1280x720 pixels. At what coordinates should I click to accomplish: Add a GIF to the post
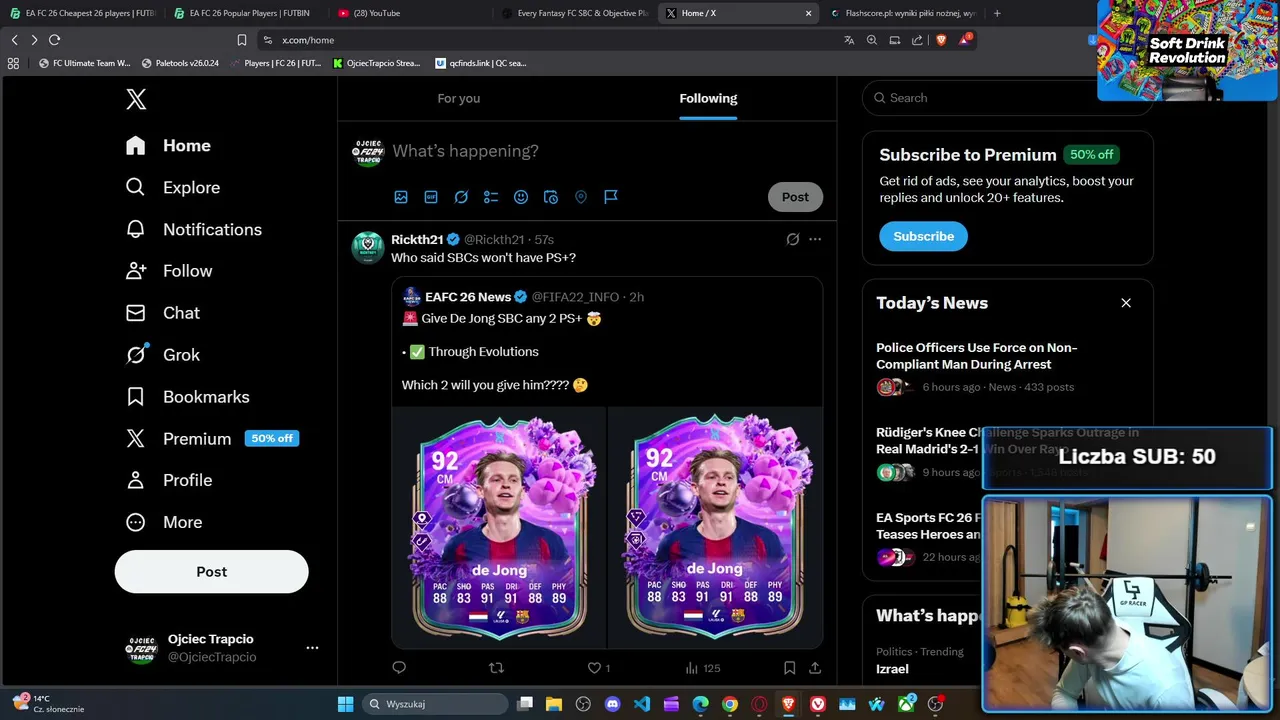click(x=431, y=197)
